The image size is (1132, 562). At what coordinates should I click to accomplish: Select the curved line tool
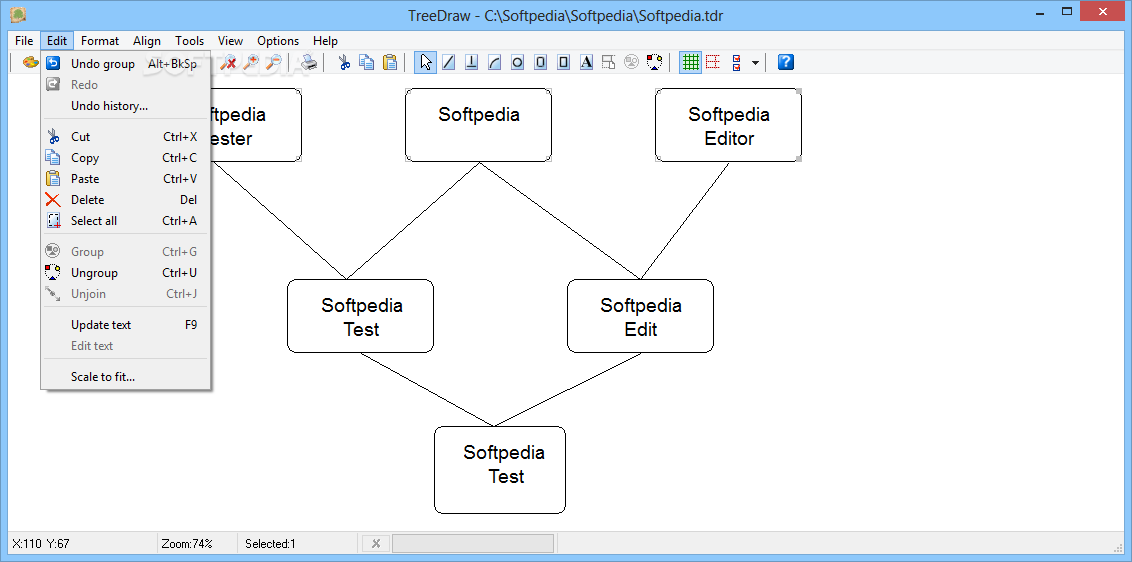pos(495,63)
